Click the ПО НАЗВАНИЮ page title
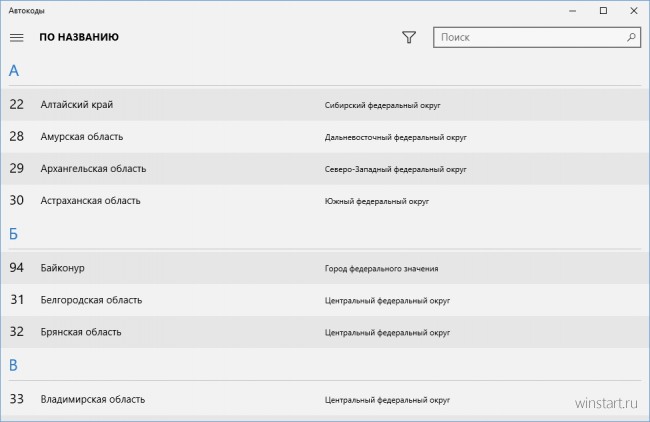Screen dimensions: 650x422 (79, 37)
